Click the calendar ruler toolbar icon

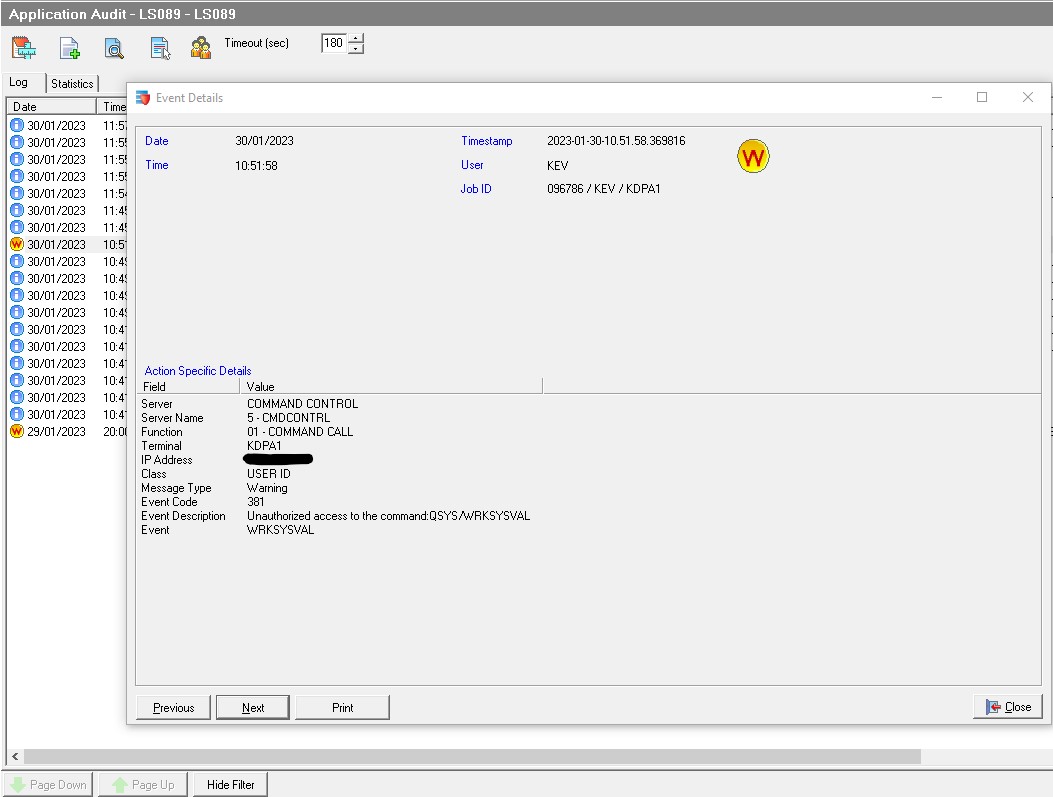(x=24, y=47)
